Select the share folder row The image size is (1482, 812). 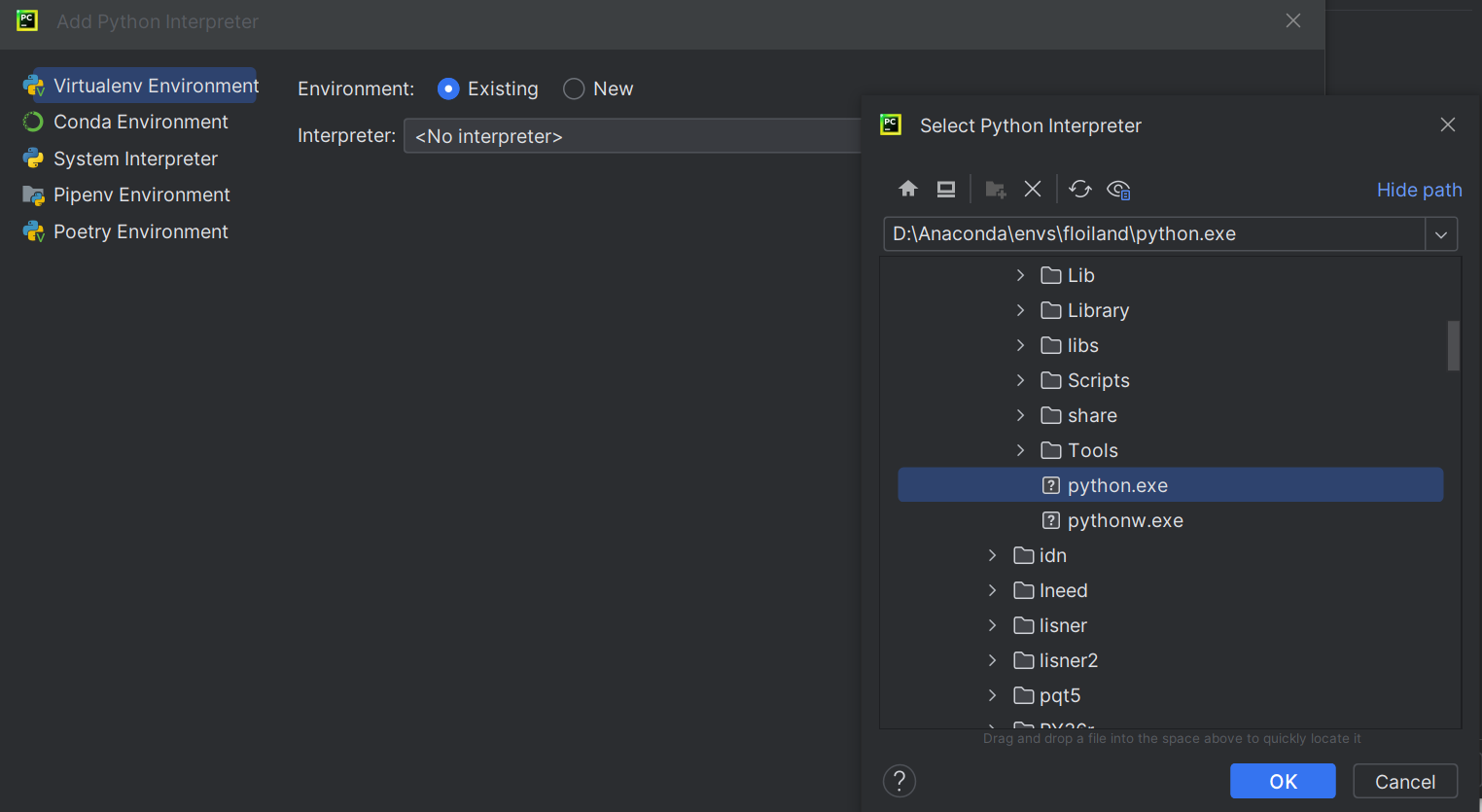tap(1170, 415)
